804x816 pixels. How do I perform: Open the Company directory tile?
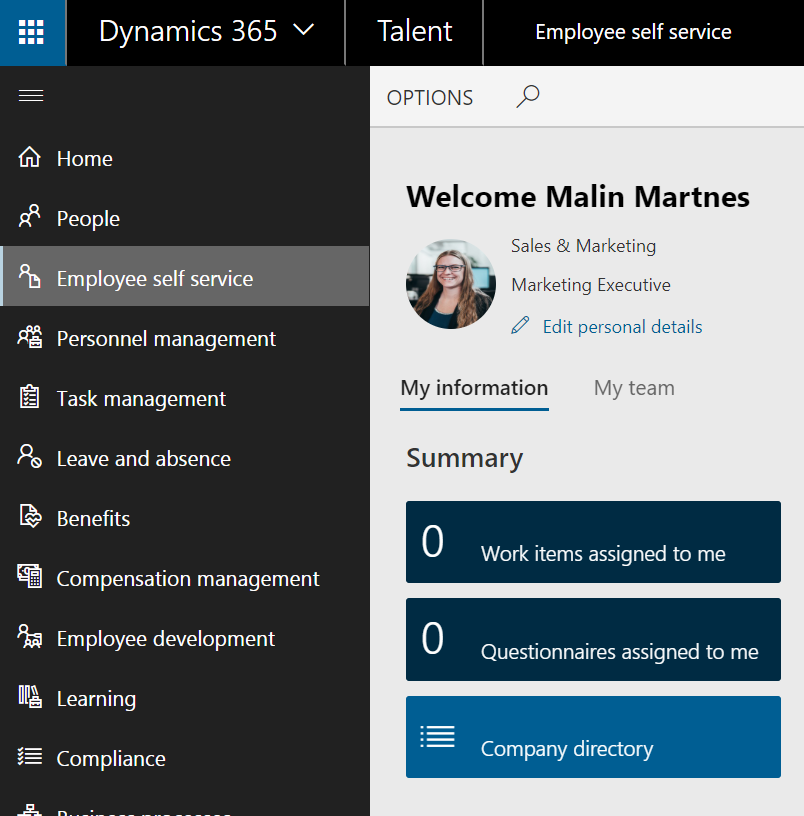point(593,737)
